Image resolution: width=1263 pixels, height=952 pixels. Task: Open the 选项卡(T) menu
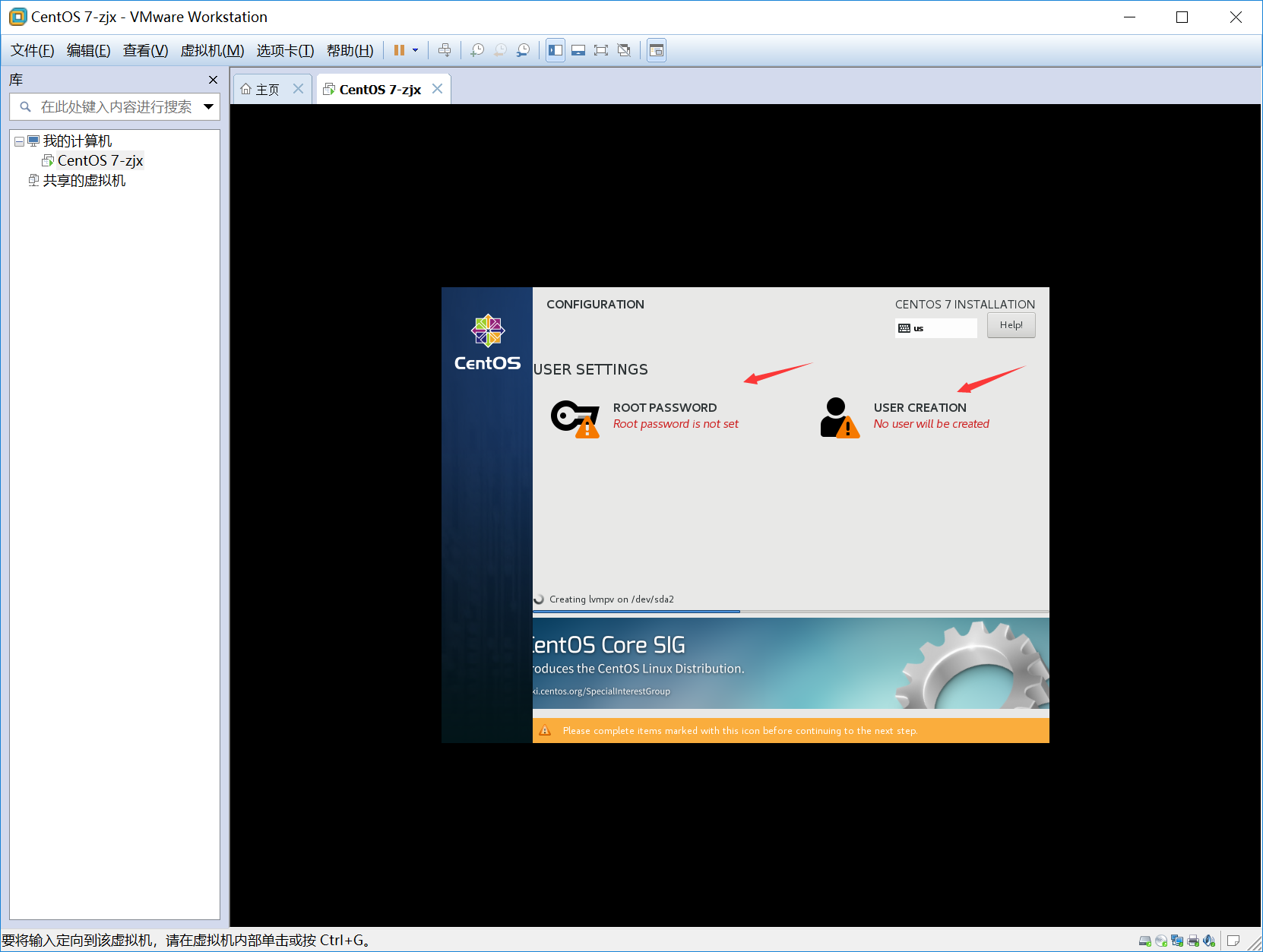(x=285, y=50)
